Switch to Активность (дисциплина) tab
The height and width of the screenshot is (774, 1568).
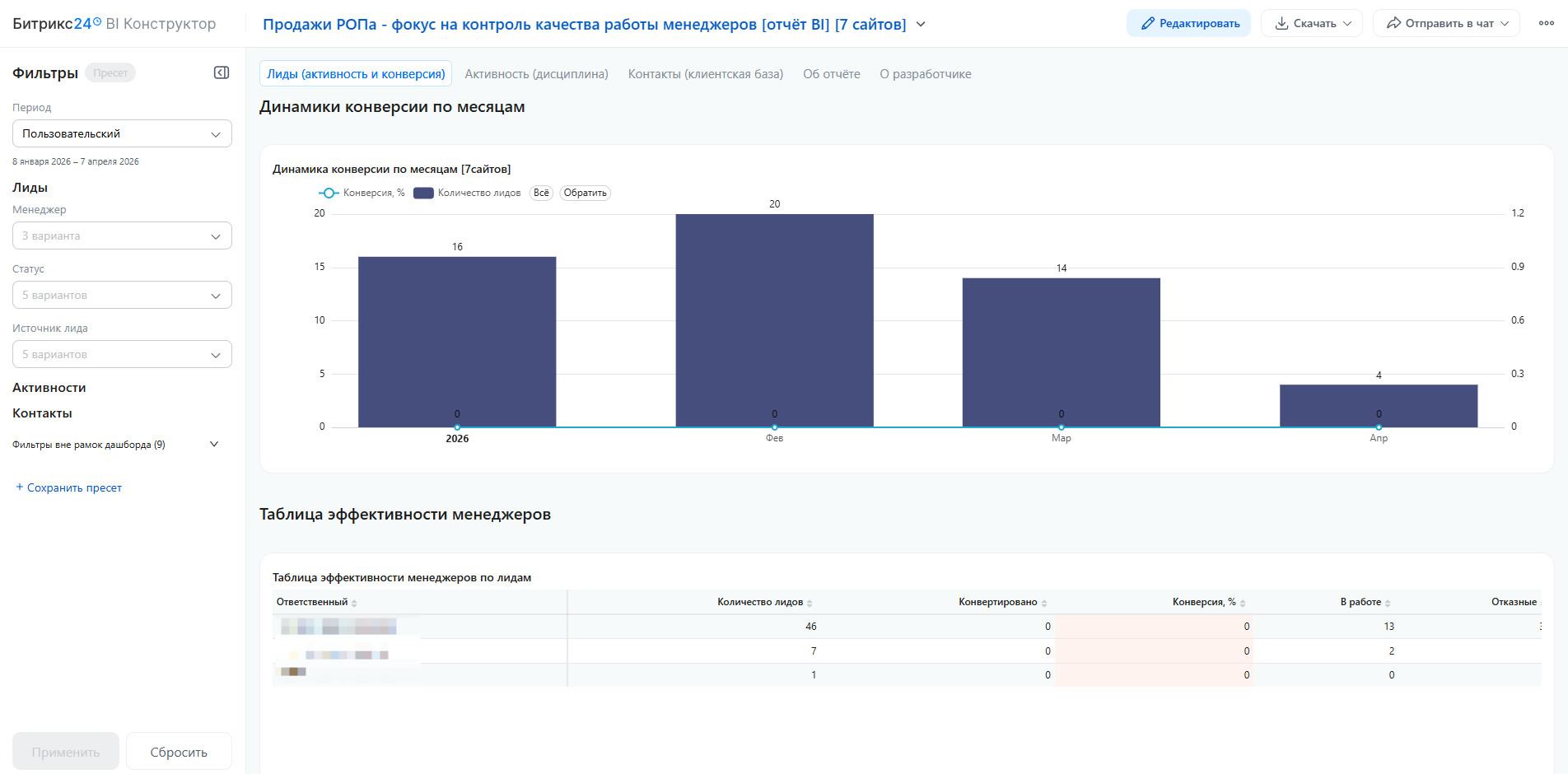536,74
